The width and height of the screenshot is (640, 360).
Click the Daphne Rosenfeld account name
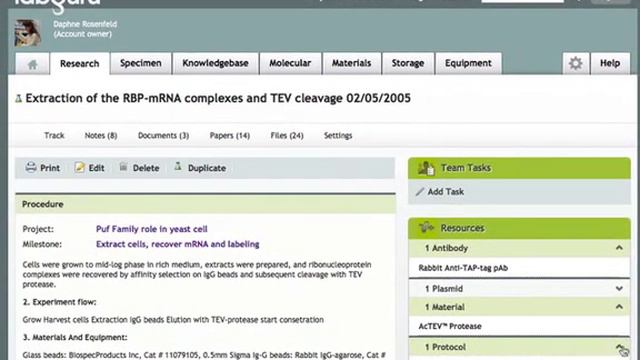click(85, 24)
